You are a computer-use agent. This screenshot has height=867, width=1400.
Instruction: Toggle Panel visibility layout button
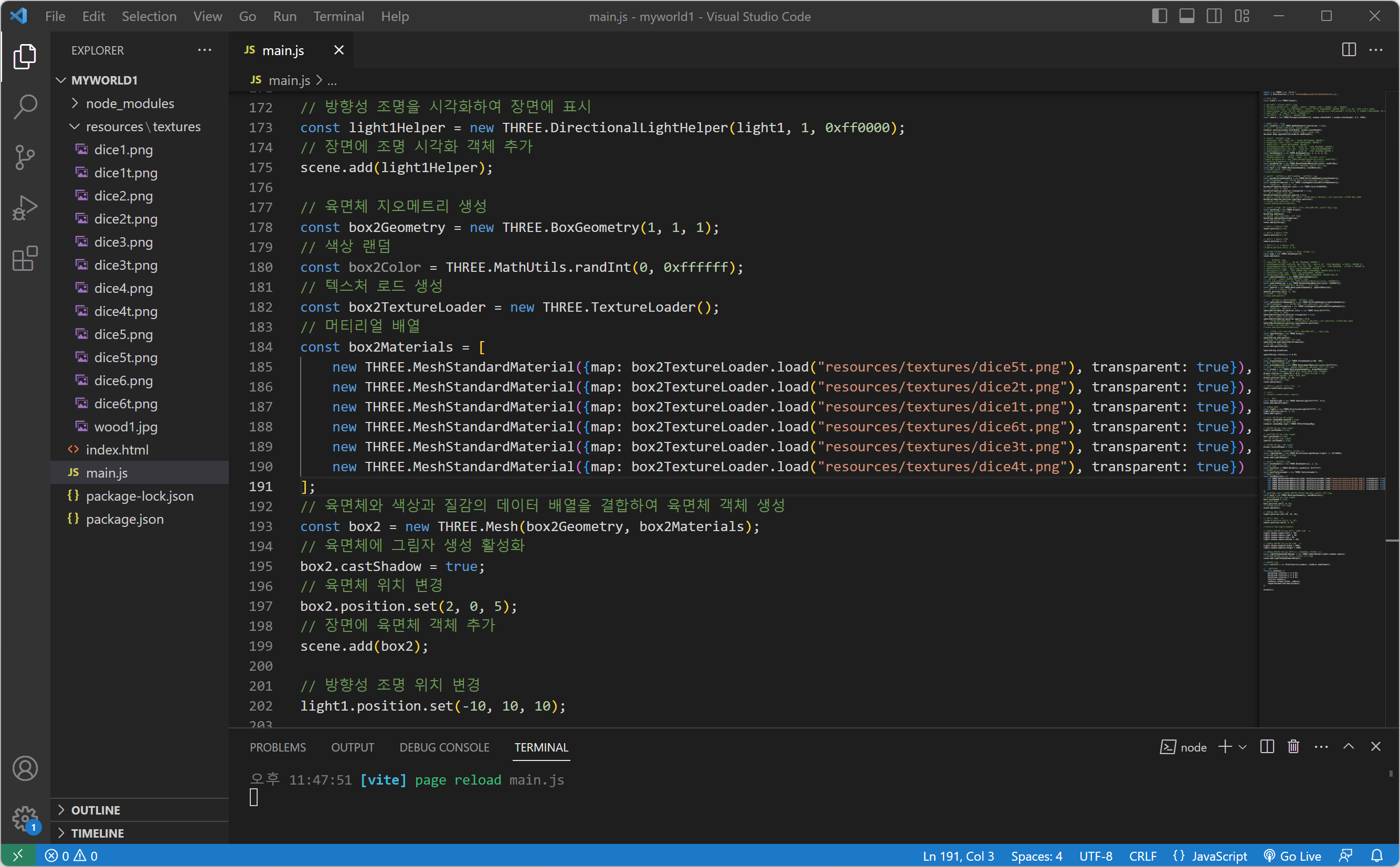coord(1187,16)
